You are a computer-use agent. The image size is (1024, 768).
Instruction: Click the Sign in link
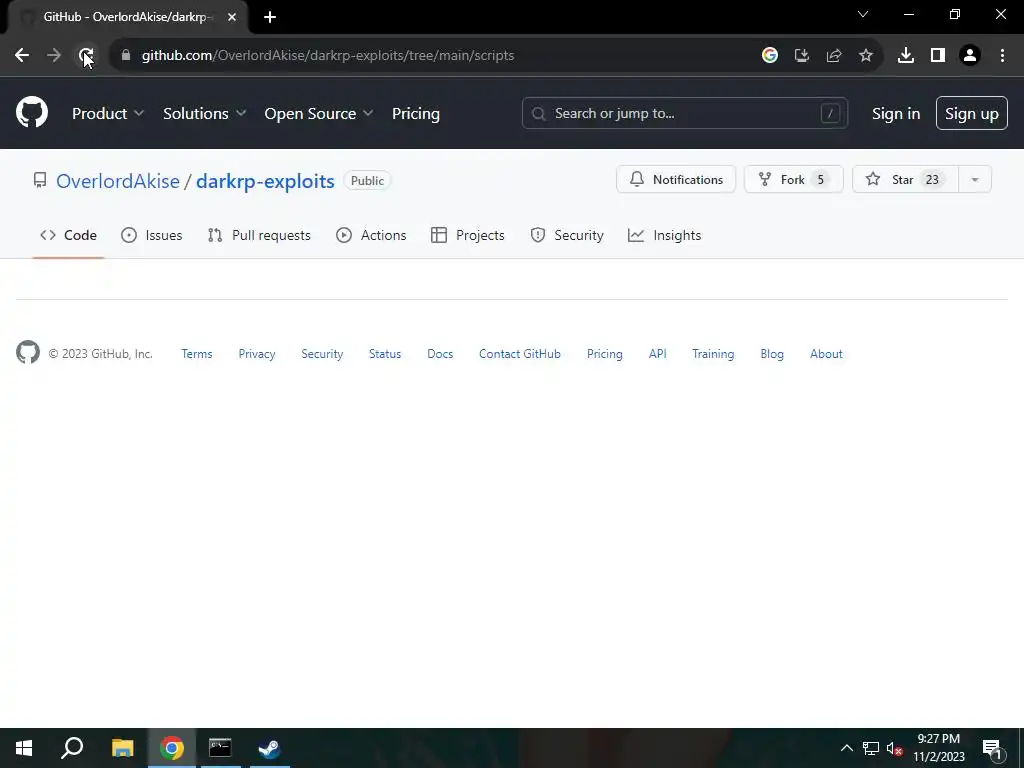(896, 114)
